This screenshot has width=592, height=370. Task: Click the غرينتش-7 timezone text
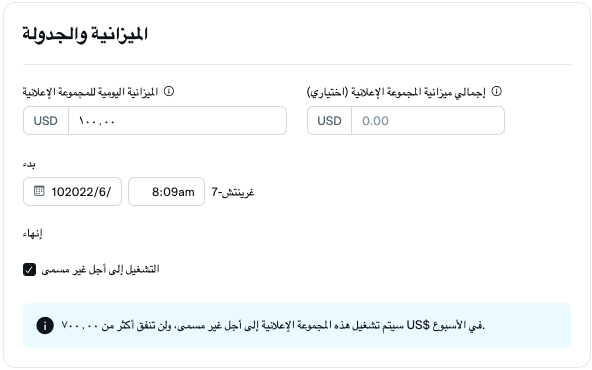tap(233, 192)
